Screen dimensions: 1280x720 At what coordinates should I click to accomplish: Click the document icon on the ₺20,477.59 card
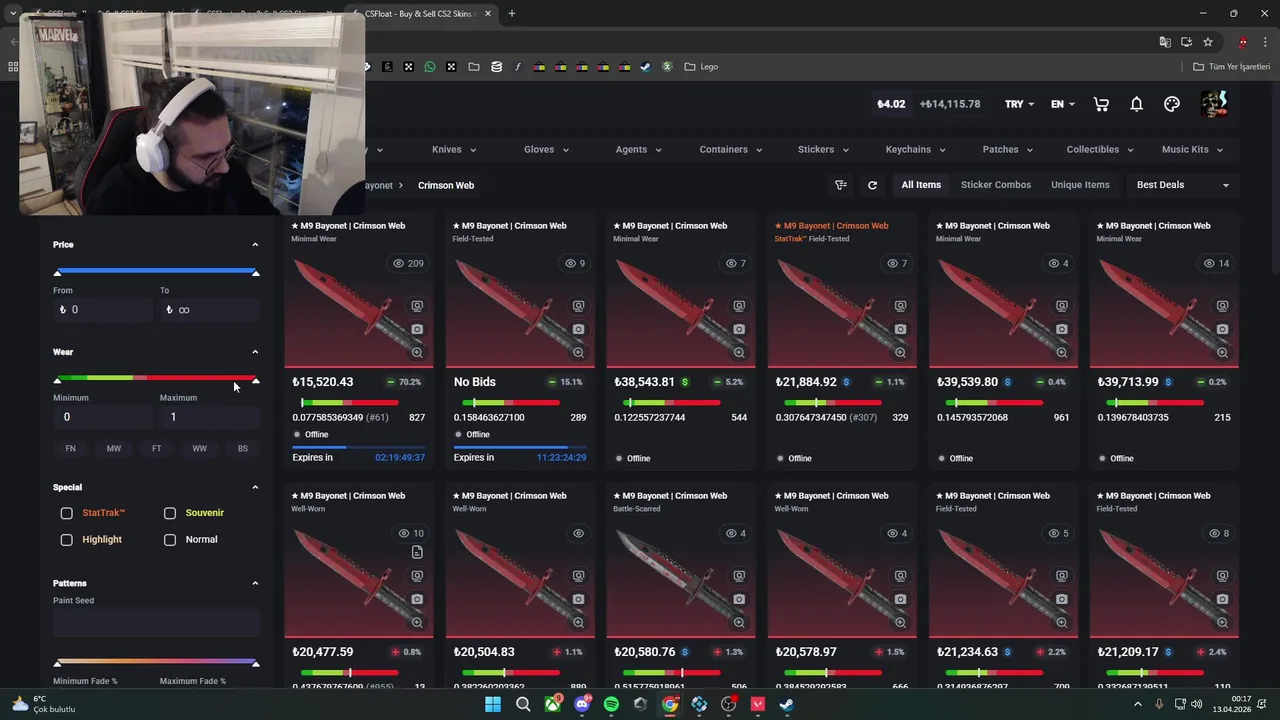point(417,552)
